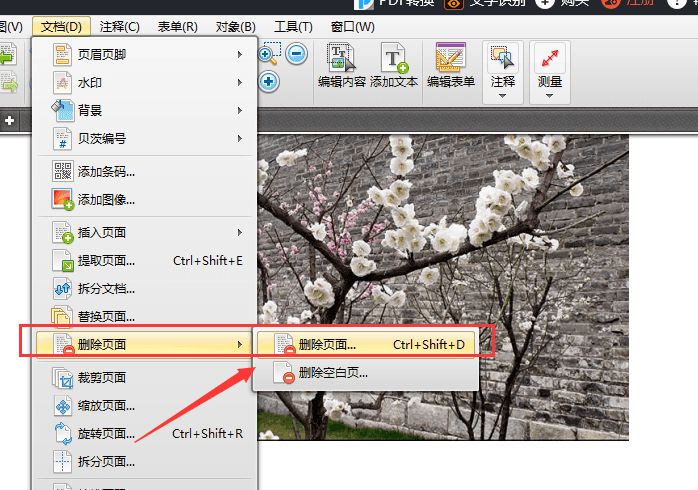Click the scale page icon
The width and height of the screenshot is (698, 490).
(x=62, y=405)
